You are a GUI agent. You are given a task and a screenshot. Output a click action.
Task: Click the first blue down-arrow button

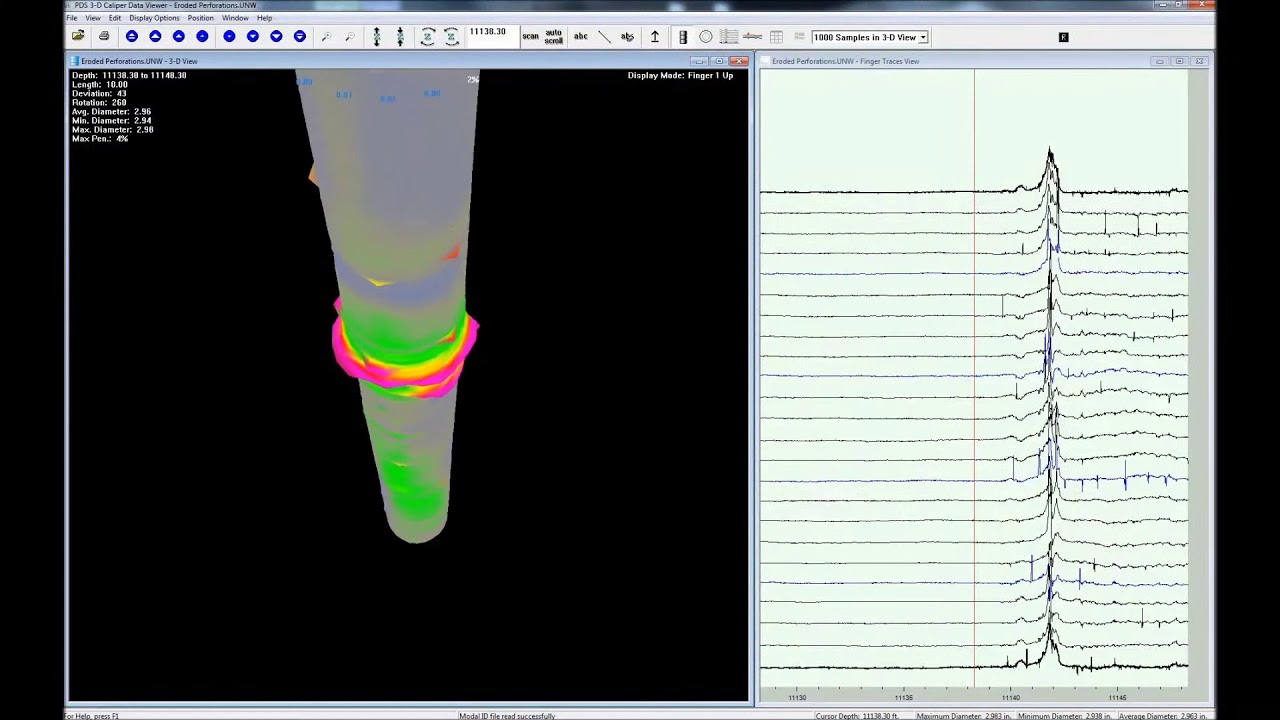[229, 36]
